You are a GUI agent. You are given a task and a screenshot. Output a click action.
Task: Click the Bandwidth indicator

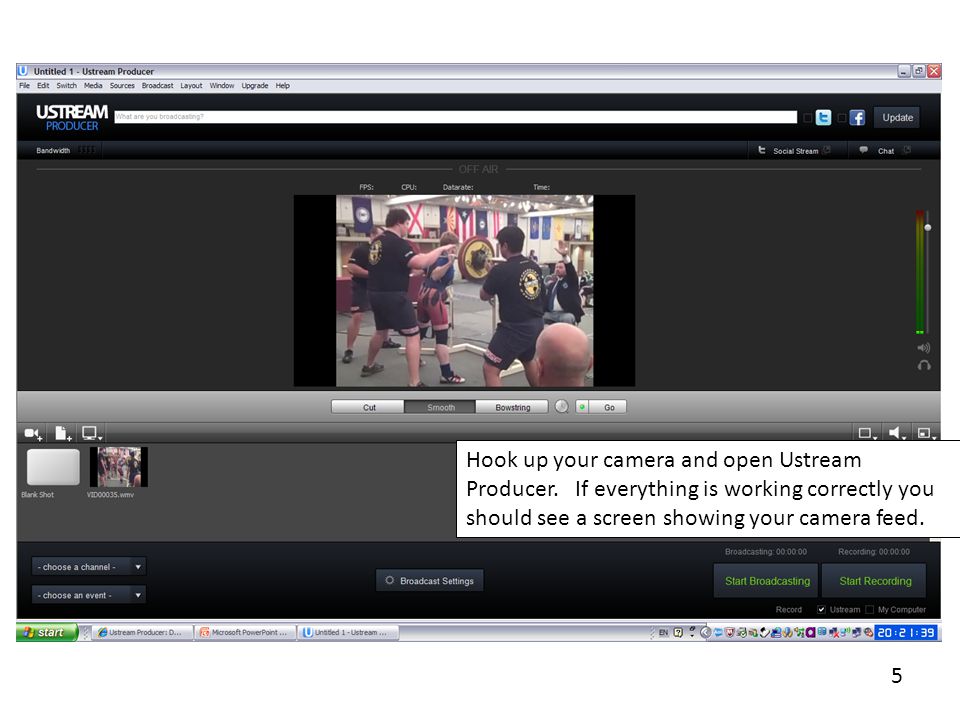(66, 150)
